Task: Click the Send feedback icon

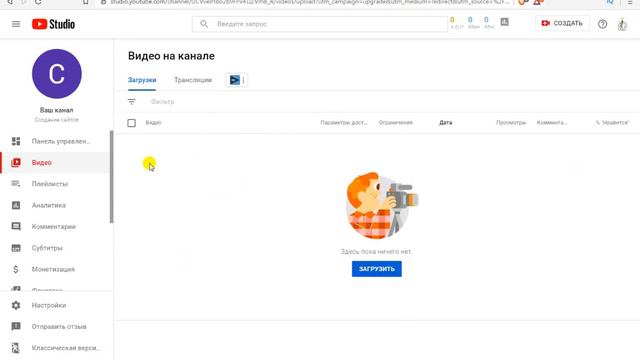Action: pyautogui.click(x=16, y=327)
